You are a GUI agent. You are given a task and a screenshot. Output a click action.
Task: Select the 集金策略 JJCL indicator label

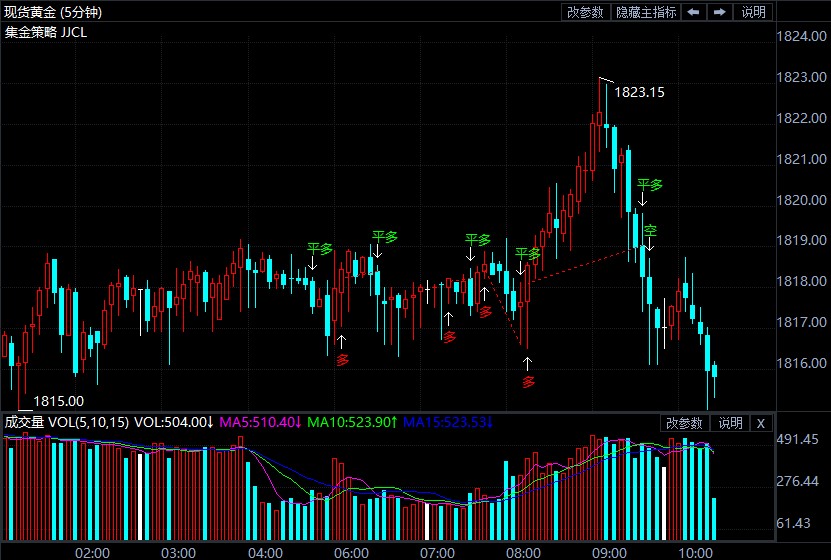(45, 32)
